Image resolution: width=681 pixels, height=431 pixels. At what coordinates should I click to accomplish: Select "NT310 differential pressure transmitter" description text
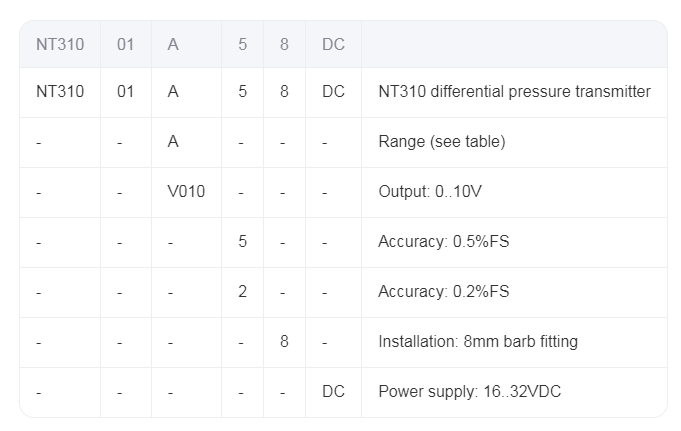click(x=514, y=92)
